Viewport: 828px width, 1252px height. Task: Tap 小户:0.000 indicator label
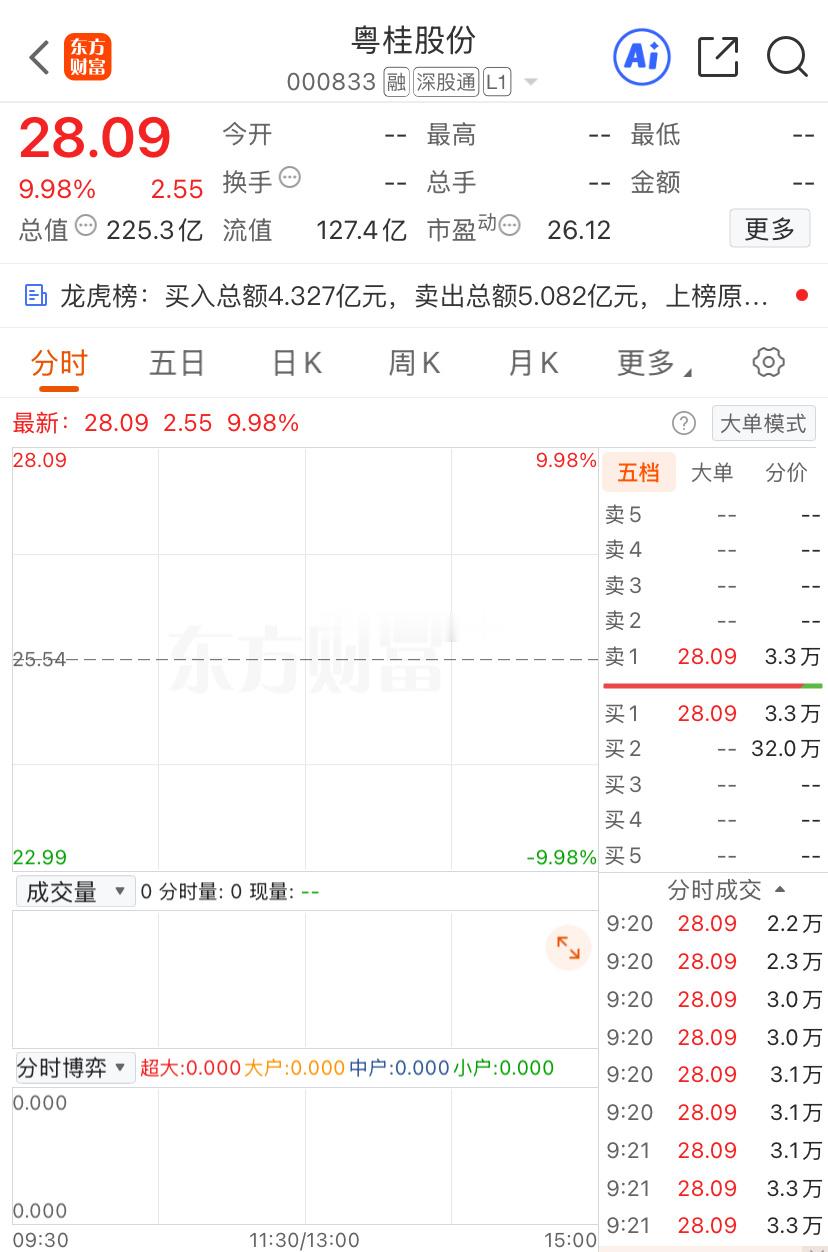[x=503, y=1068]
